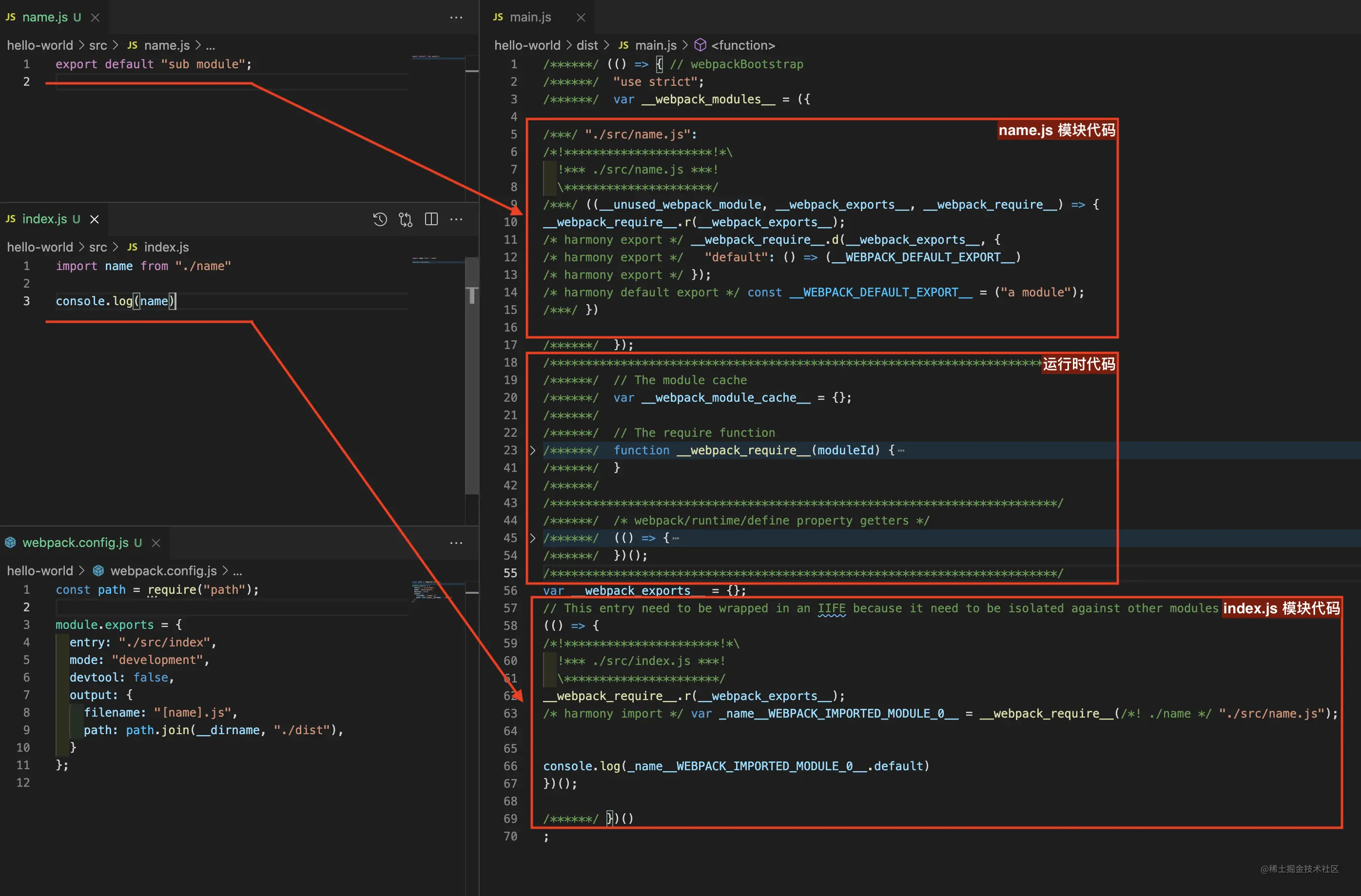
Task: Select the name.js editor tab
Action: (54, 17)
